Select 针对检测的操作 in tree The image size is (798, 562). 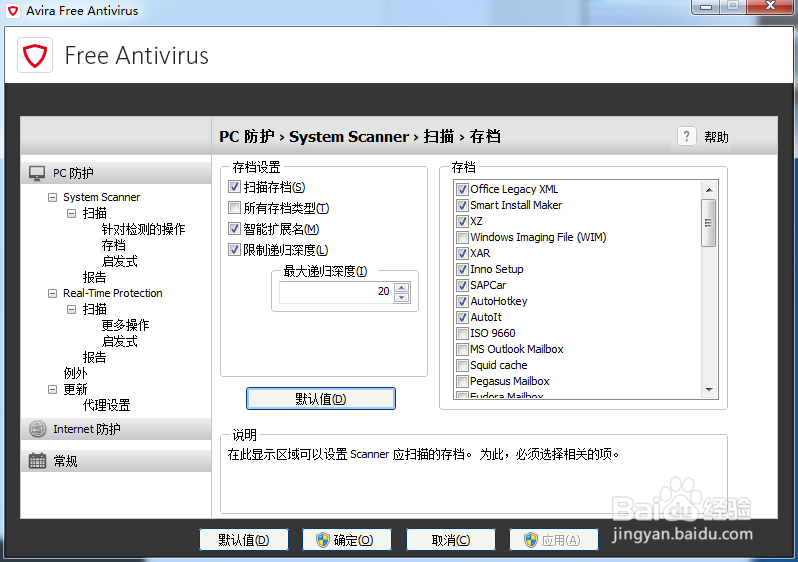click(143, 229)
